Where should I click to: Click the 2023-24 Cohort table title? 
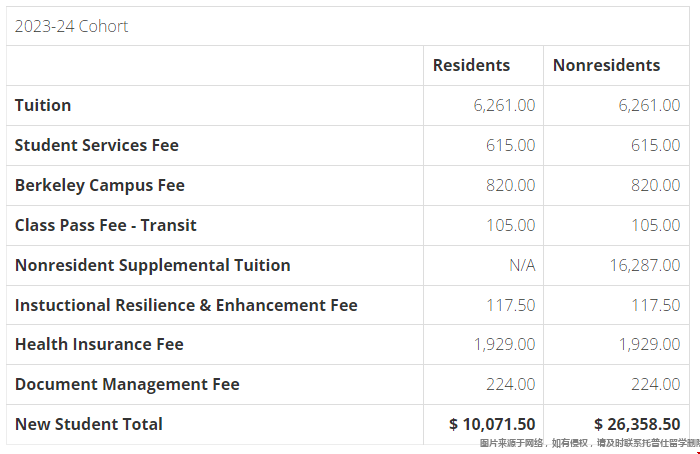click(71, 26)
